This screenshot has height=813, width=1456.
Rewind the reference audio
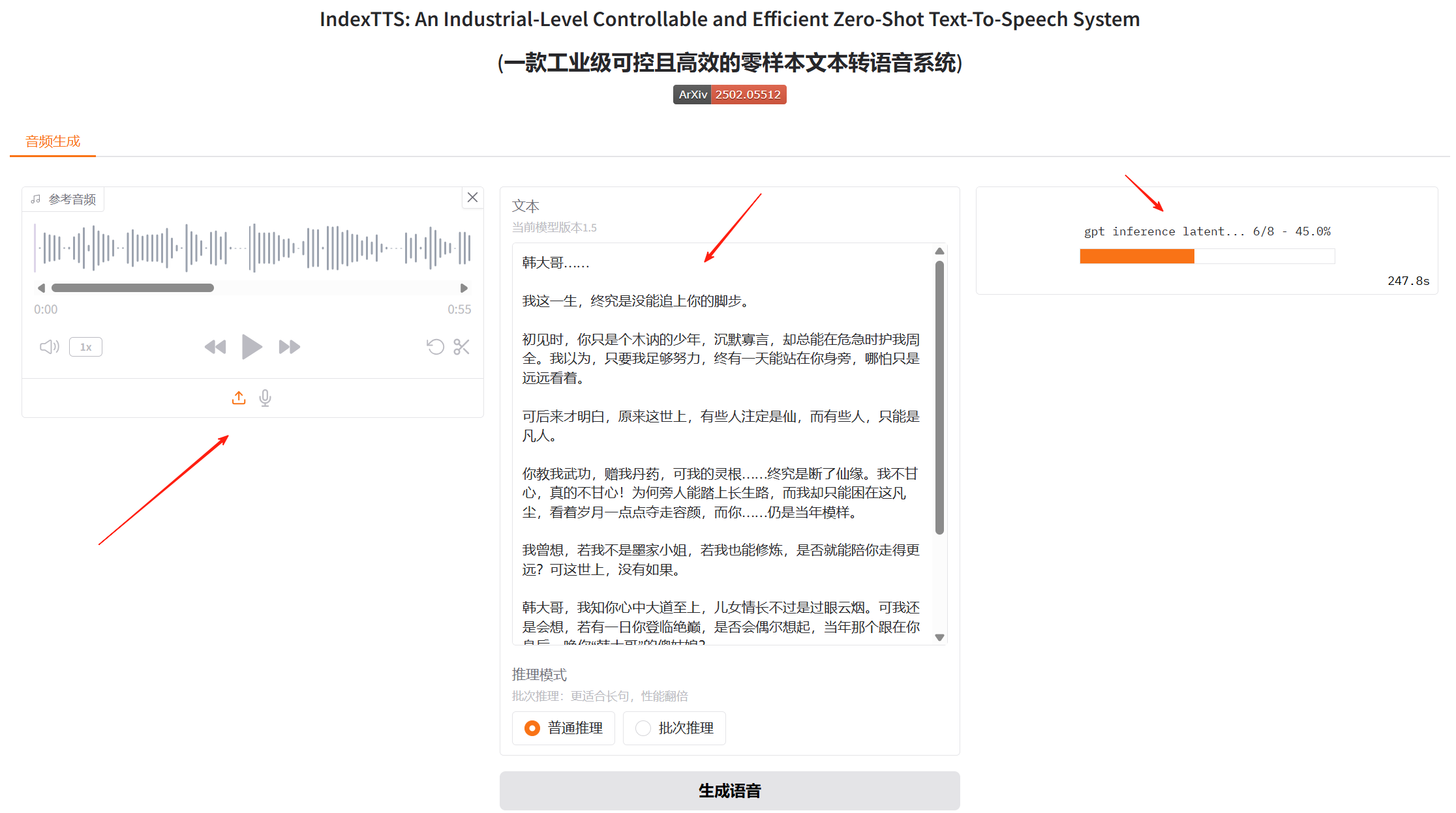coord(215,347)
